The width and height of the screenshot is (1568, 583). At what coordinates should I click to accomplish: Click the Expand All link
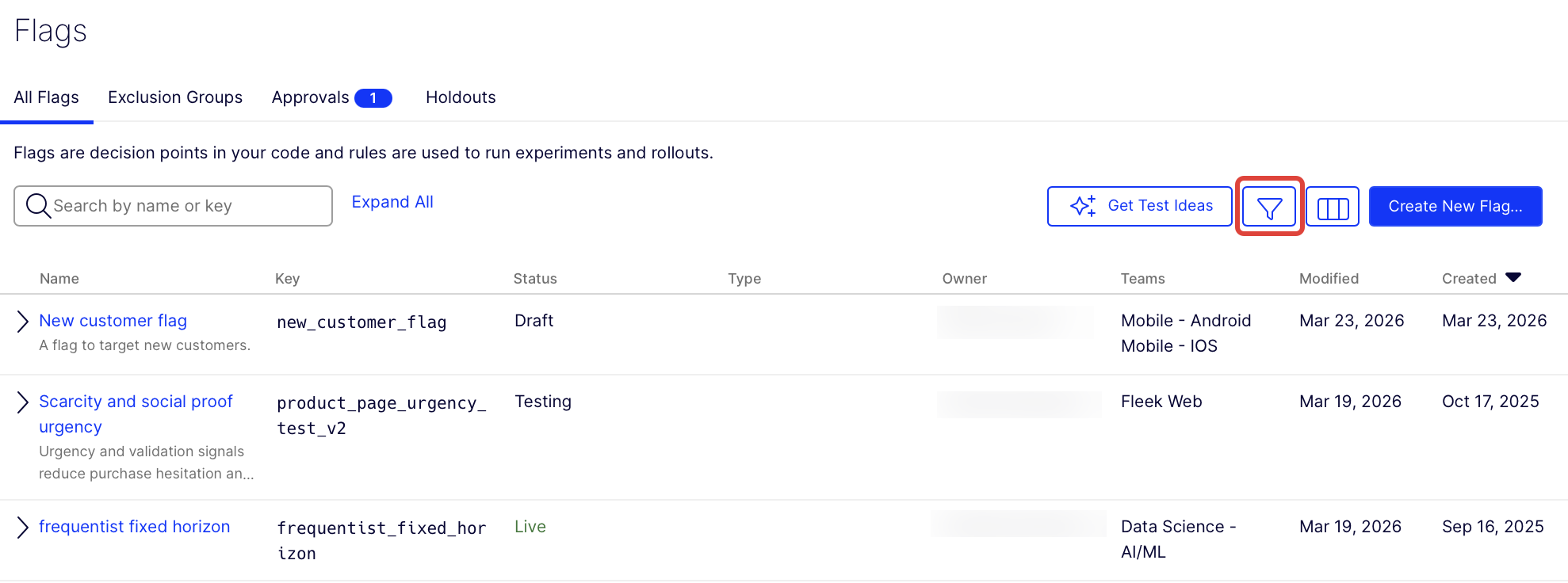click(x=392, y=202)
